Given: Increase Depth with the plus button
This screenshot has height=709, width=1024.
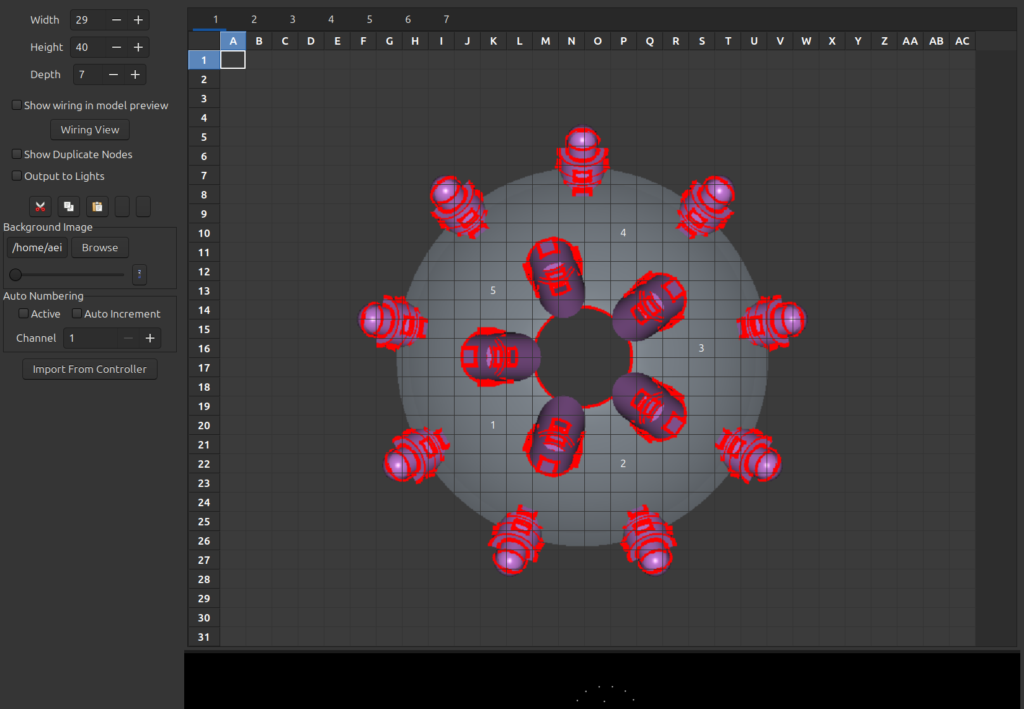Looking at the screenshot, I should (x=135, y=74).
